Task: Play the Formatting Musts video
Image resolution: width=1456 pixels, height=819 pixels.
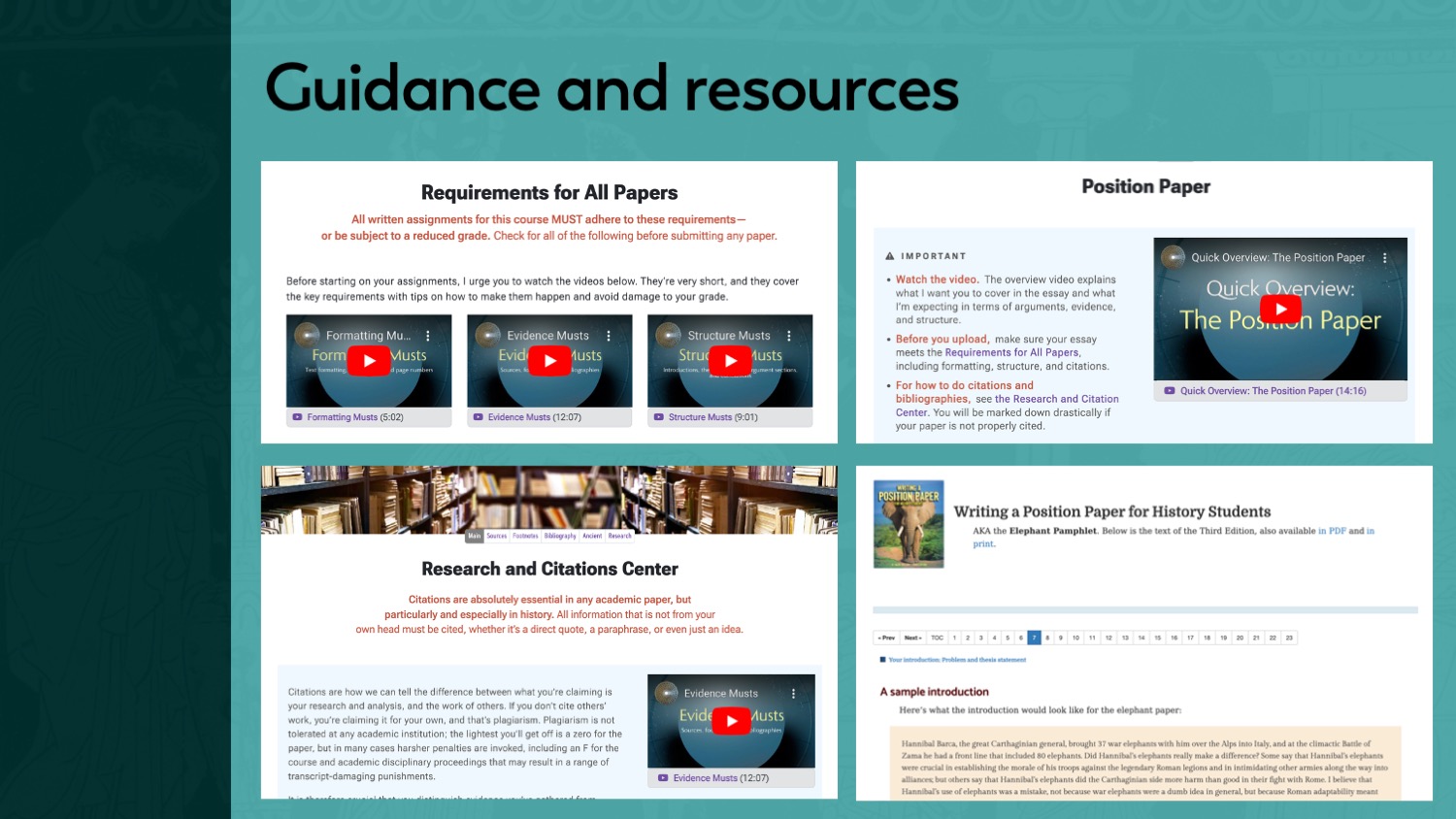Action: [369, 360]
